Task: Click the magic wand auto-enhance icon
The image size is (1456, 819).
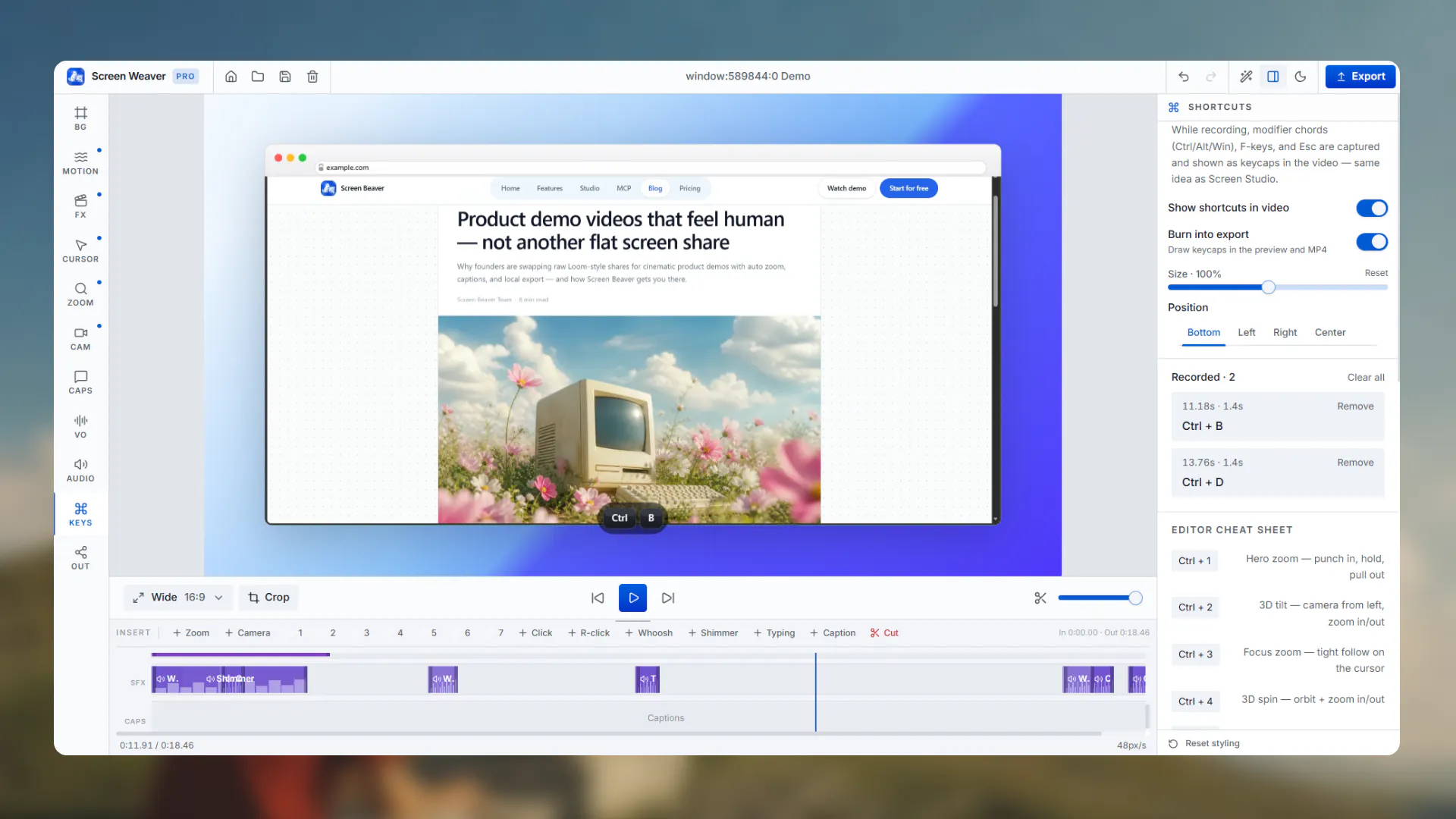Action: pos(1246,77)
